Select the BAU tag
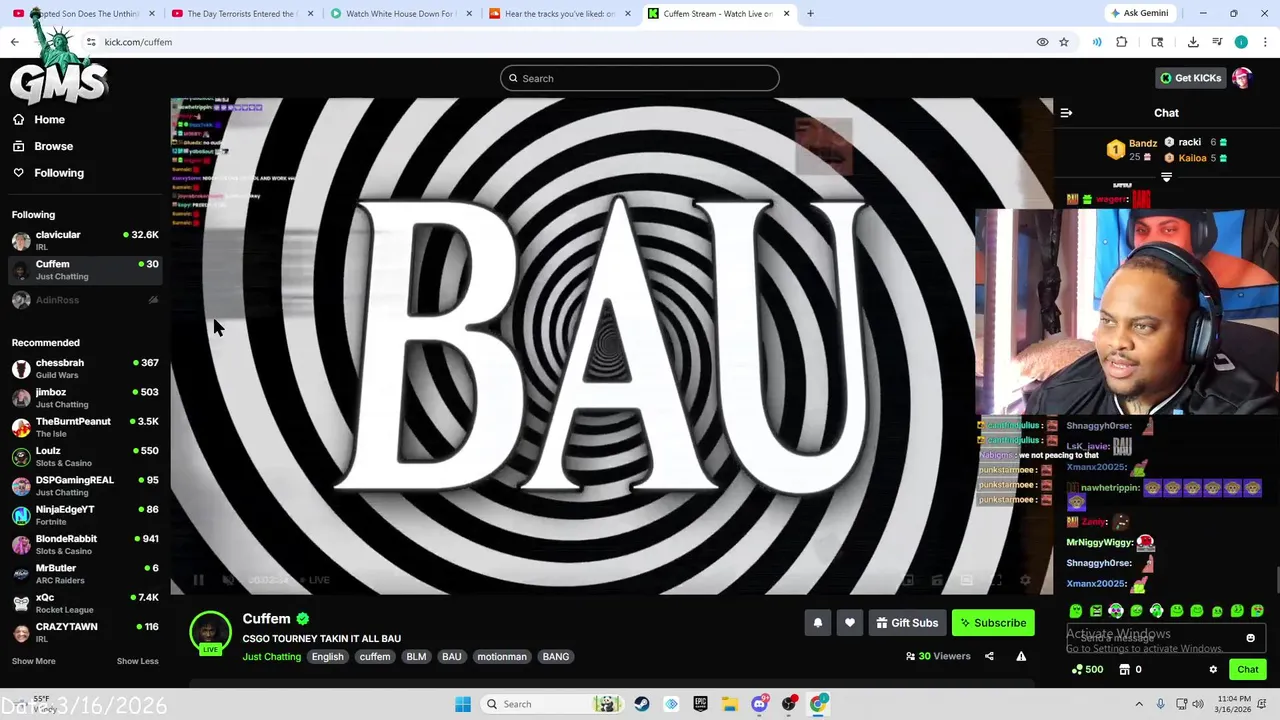This screenshot has width=1280, height=720. 452,657
